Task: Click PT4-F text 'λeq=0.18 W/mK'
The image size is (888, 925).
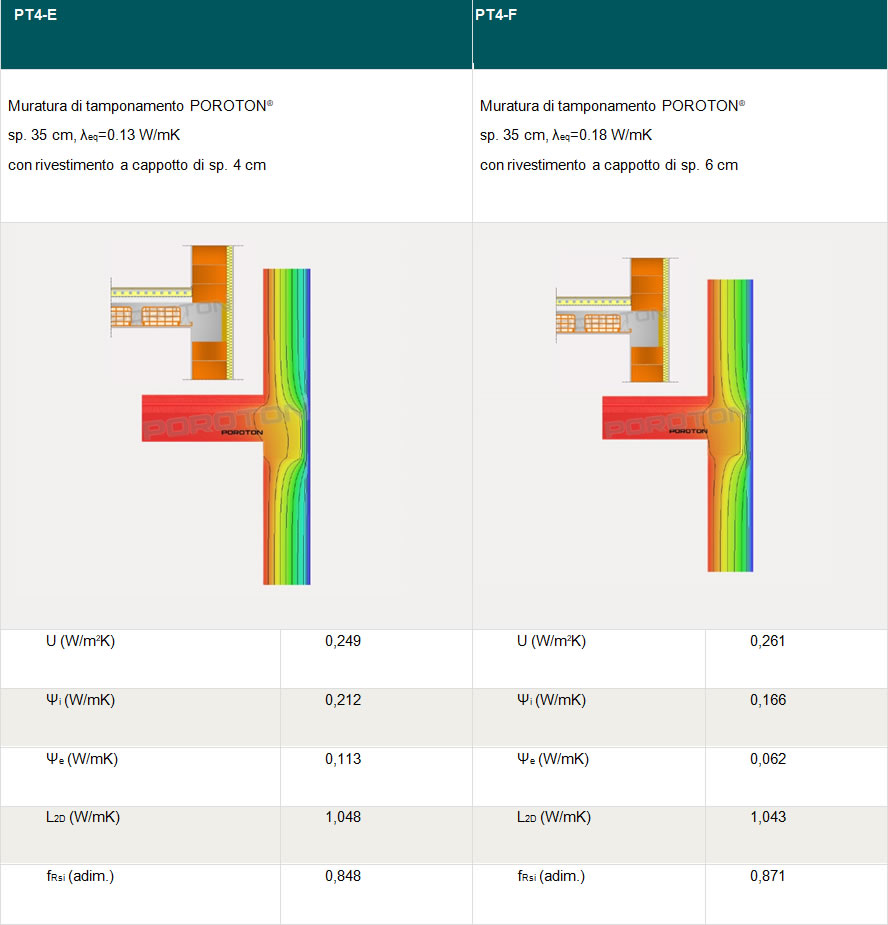Action: click(x=602, y=135)
